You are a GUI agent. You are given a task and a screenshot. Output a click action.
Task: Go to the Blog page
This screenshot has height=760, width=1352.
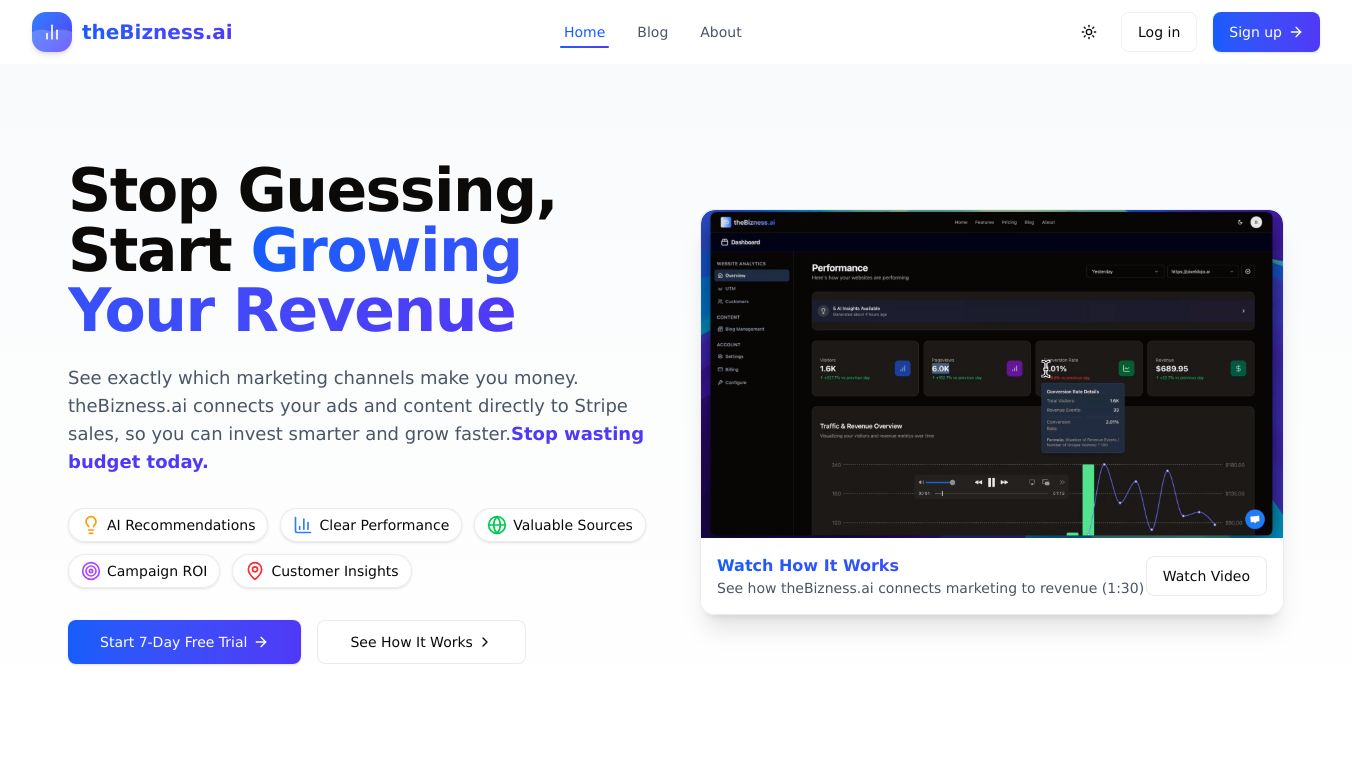point(652,32)
